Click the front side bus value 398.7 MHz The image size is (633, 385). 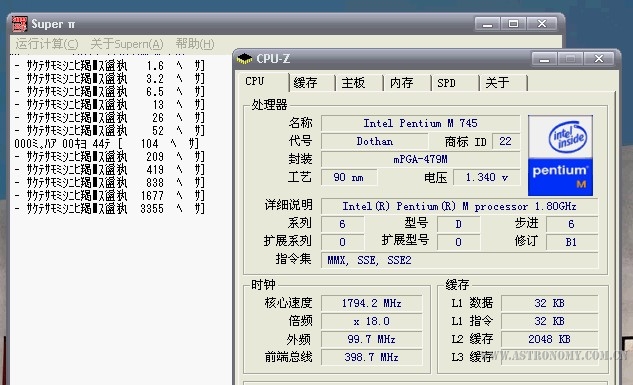[x=371, y=357]
